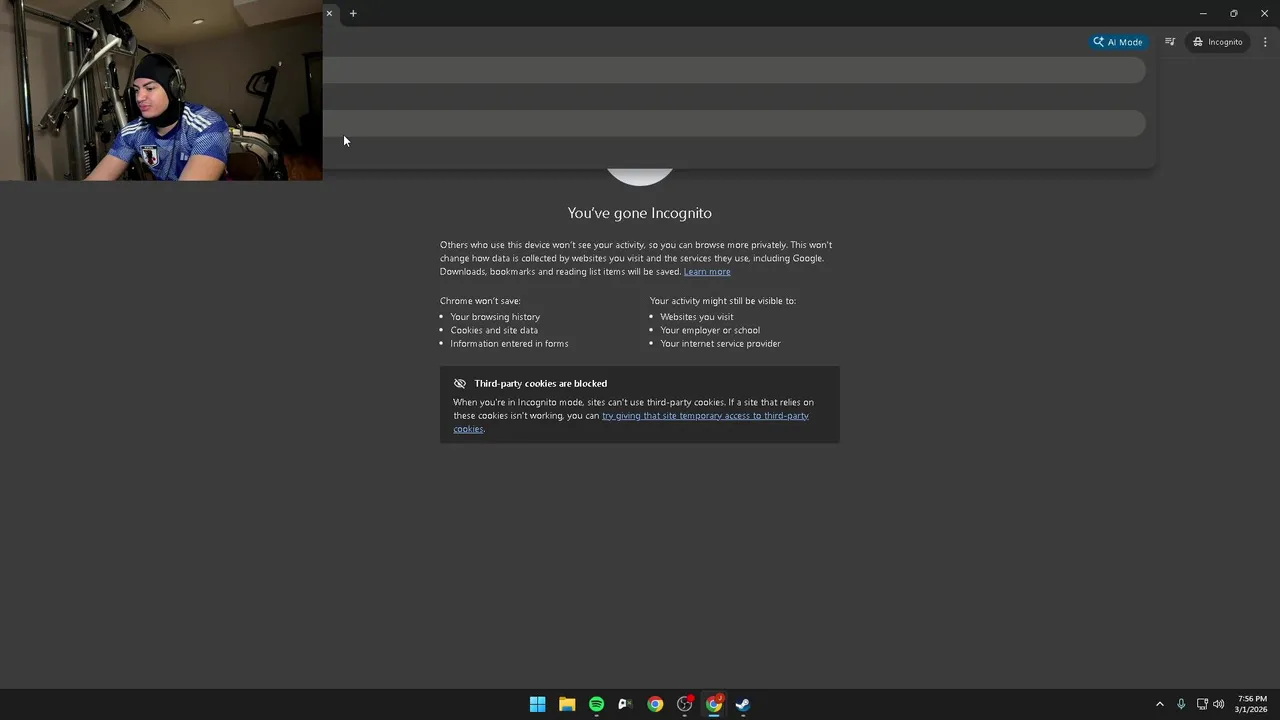Activate the AI Mode button
Screen dimensions: 1280x720
pos(1118,42)
